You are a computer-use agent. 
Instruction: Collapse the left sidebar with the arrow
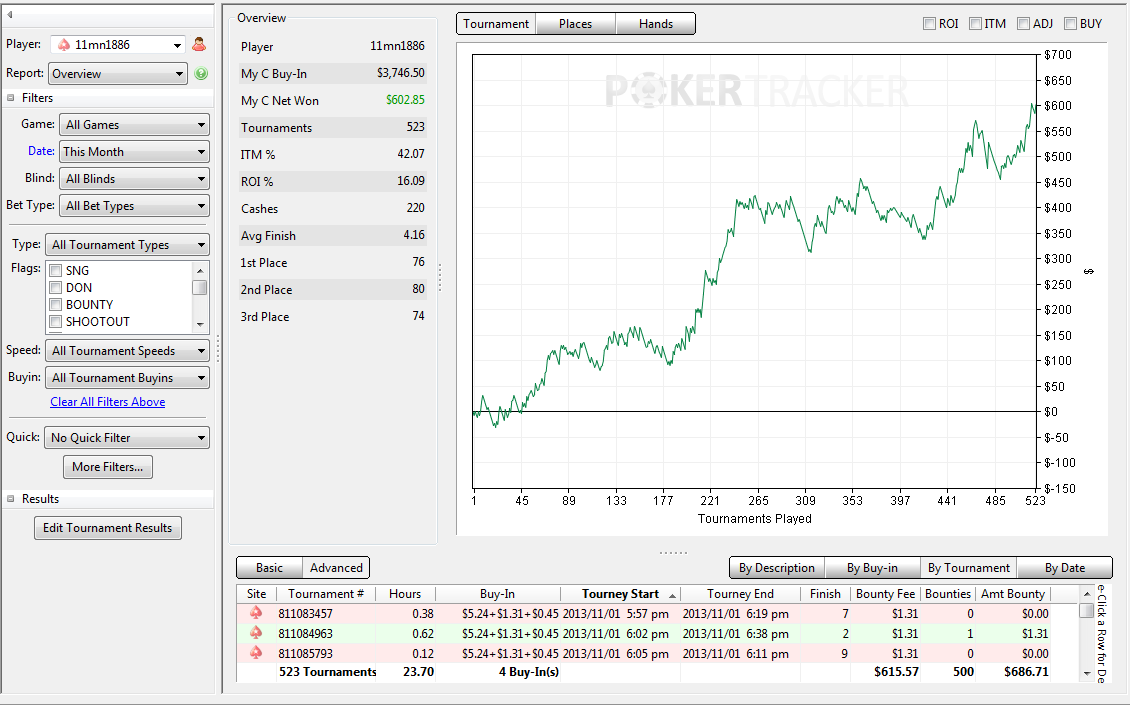(x=10, y=14)
